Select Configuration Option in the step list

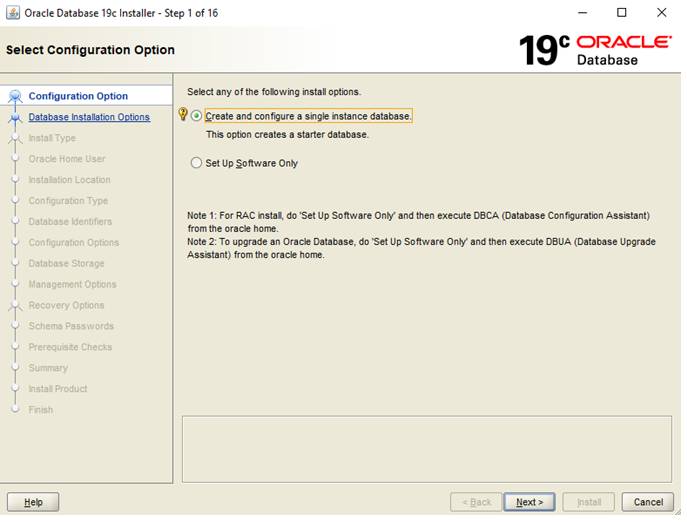click(78, 96)
